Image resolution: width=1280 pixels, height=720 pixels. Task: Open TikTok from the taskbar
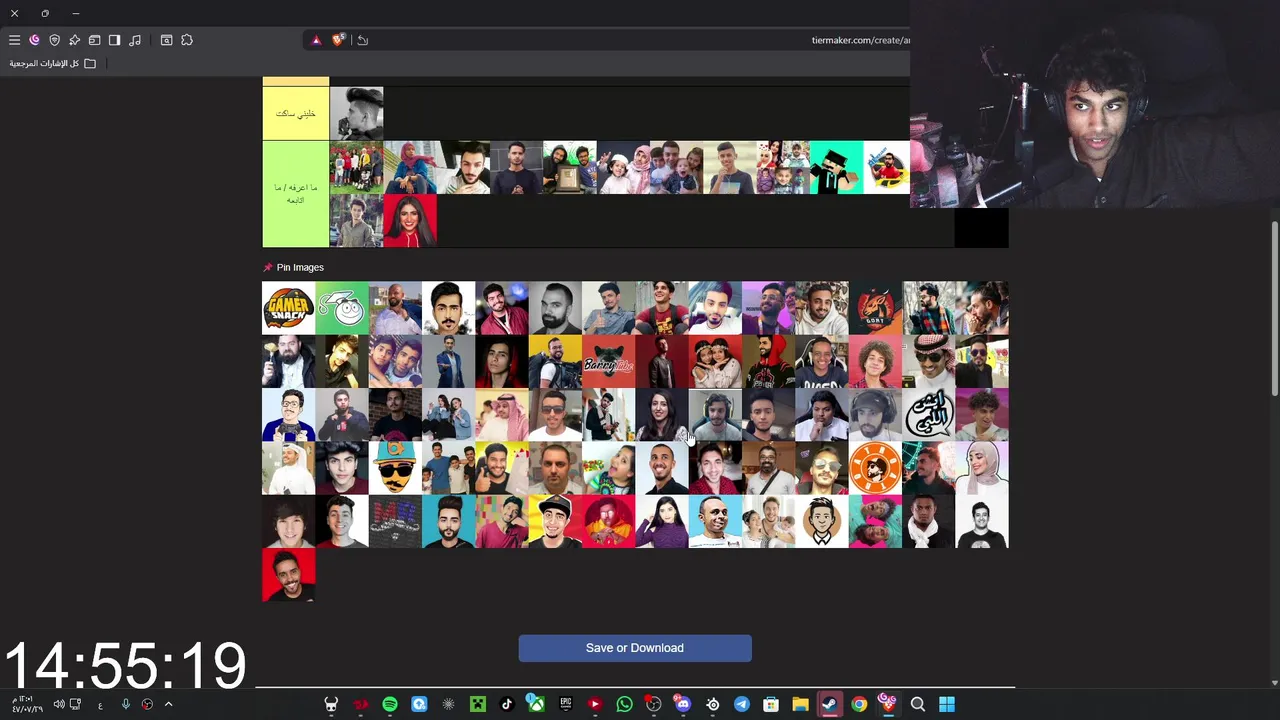(507, 704)
